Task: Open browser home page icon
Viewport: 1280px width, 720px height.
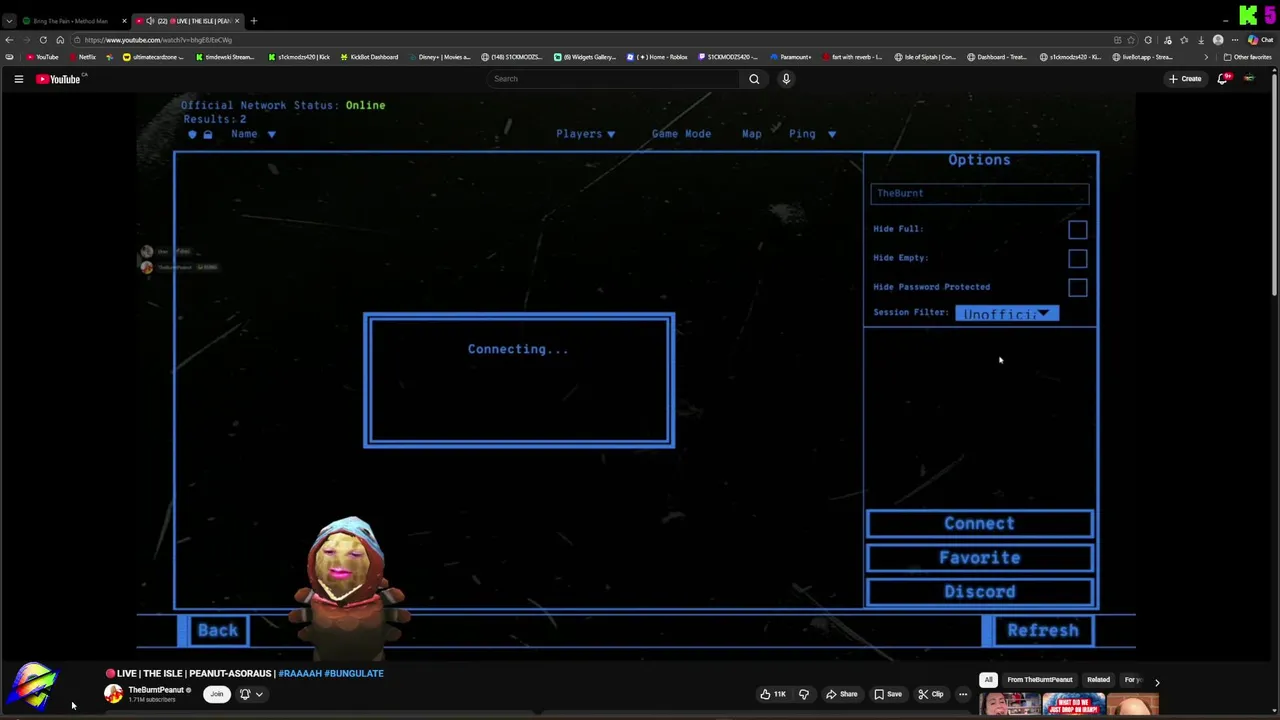Action: pos(60,40)
